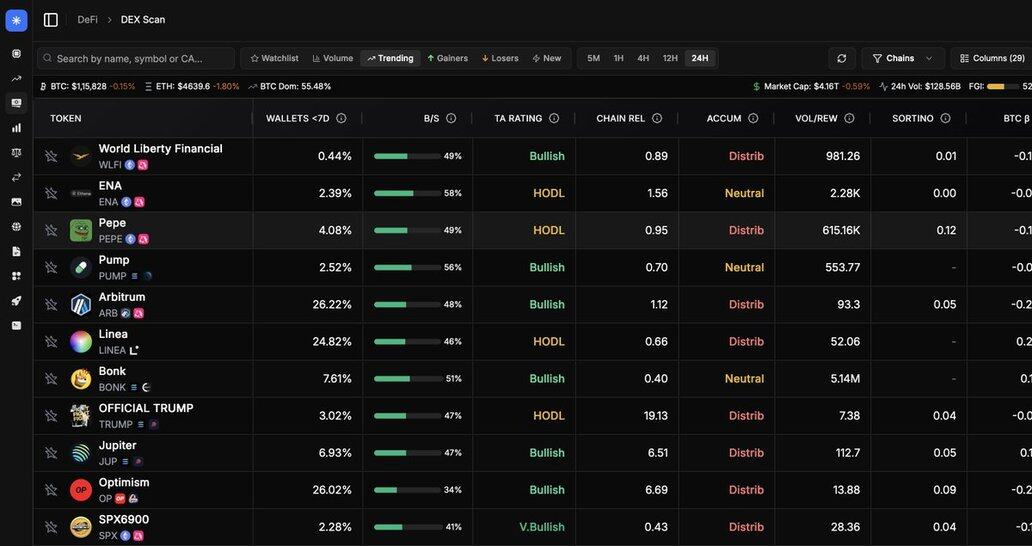This screenshot has height=546, width=1032.
Task: Select the 24H timeframe
Action: (700, 59)
